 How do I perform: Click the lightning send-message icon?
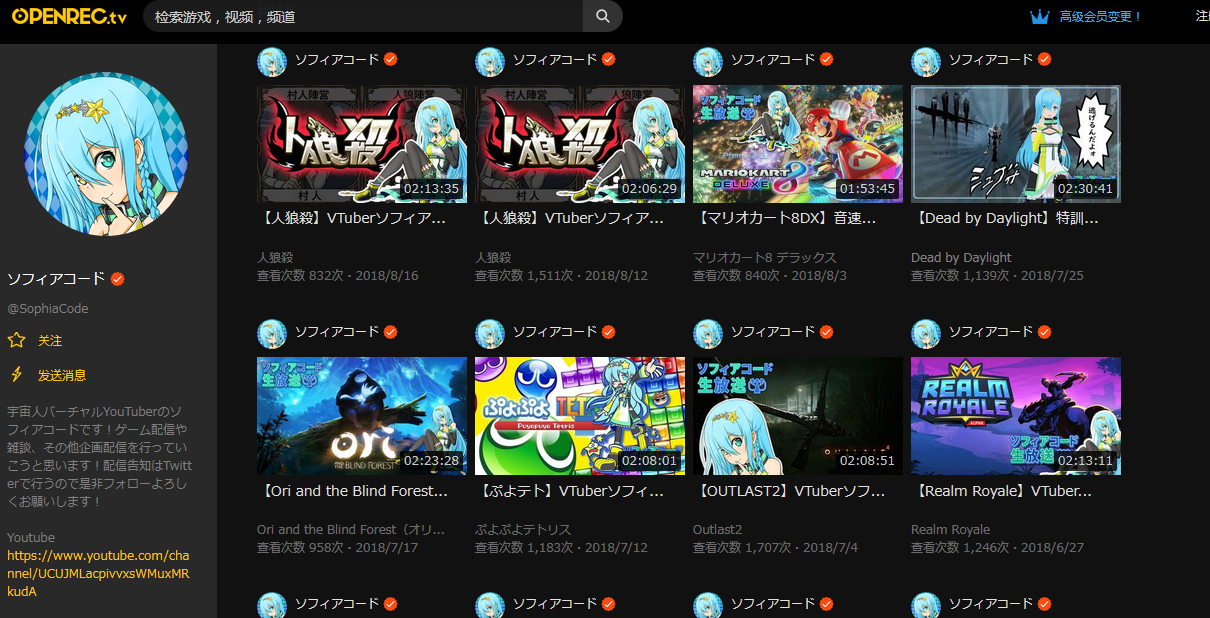pos(16,375)
